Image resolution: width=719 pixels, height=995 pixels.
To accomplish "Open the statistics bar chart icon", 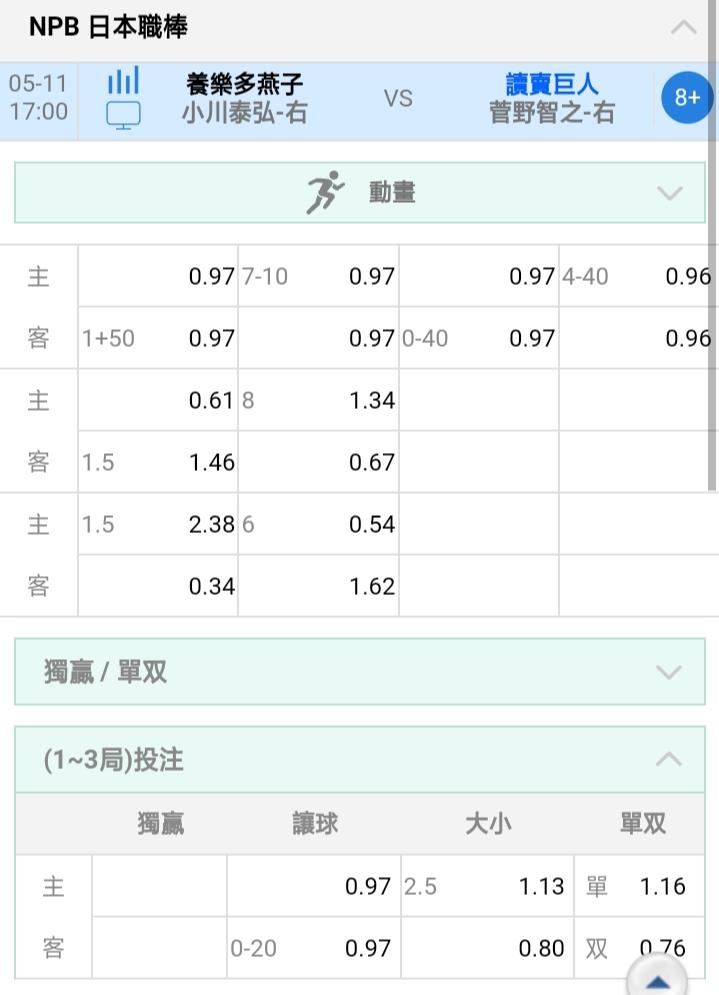I will point(123,81).
